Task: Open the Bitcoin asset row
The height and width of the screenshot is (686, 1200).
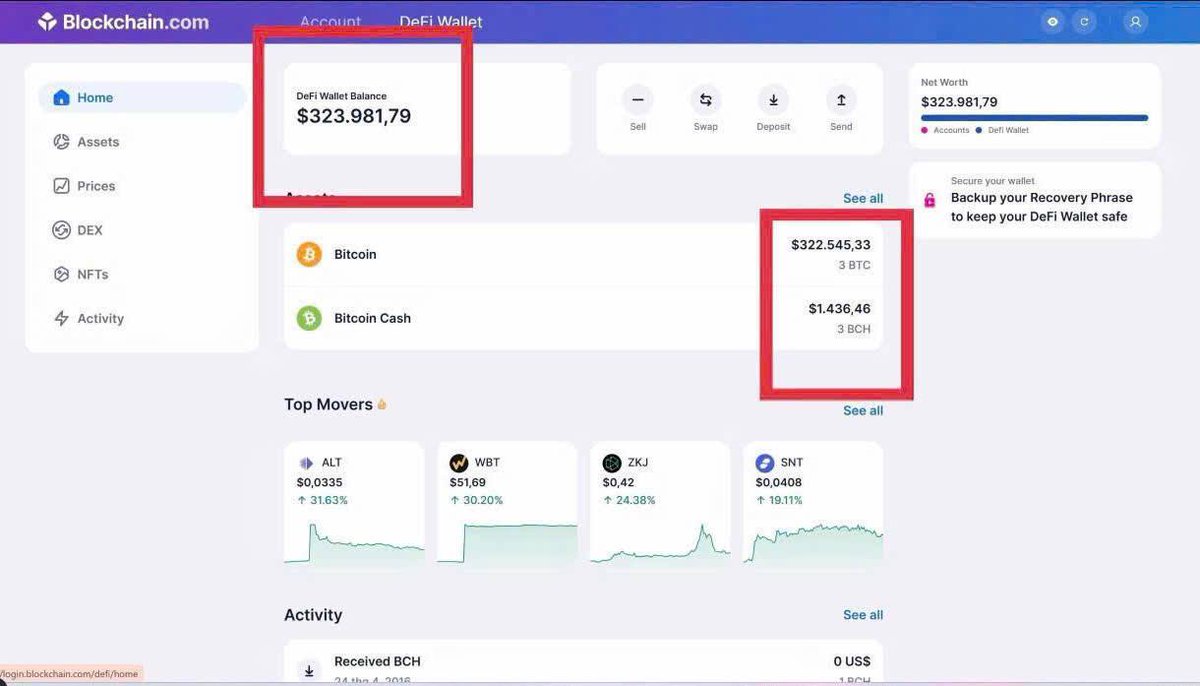Action: coord(583,254)
